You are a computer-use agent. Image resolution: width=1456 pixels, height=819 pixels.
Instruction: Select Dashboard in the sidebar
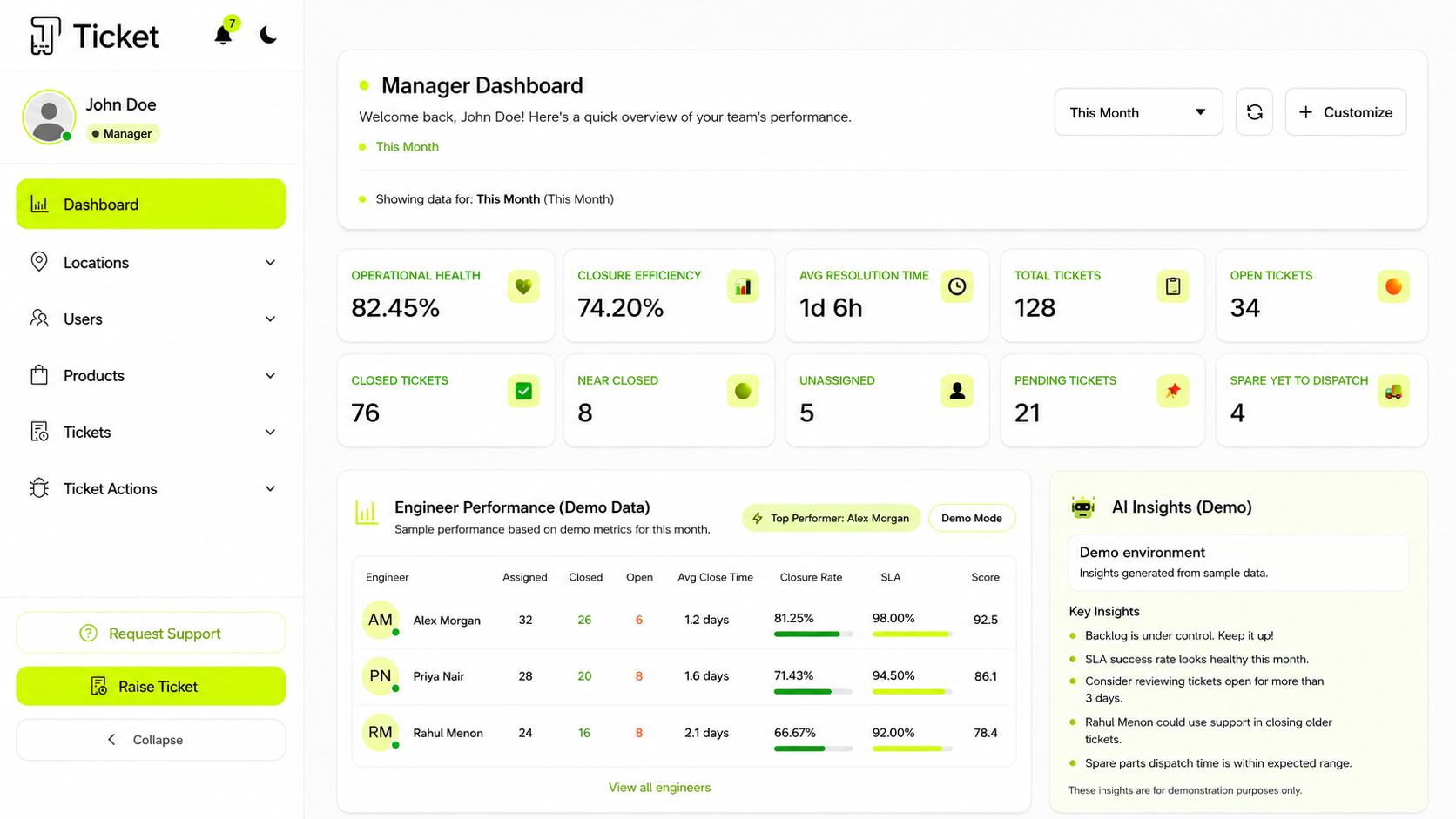[151, 205]
